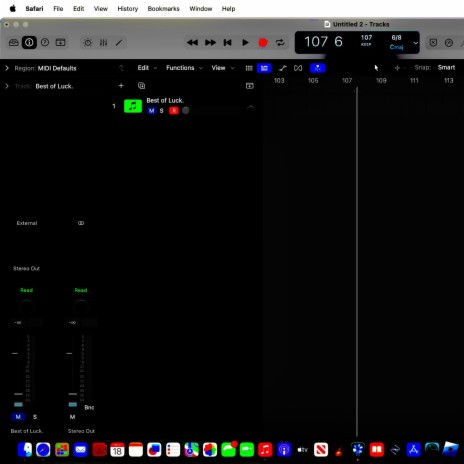Start playback with the Play button
Viewport: 464px width, 464px height.
(245, 42)
